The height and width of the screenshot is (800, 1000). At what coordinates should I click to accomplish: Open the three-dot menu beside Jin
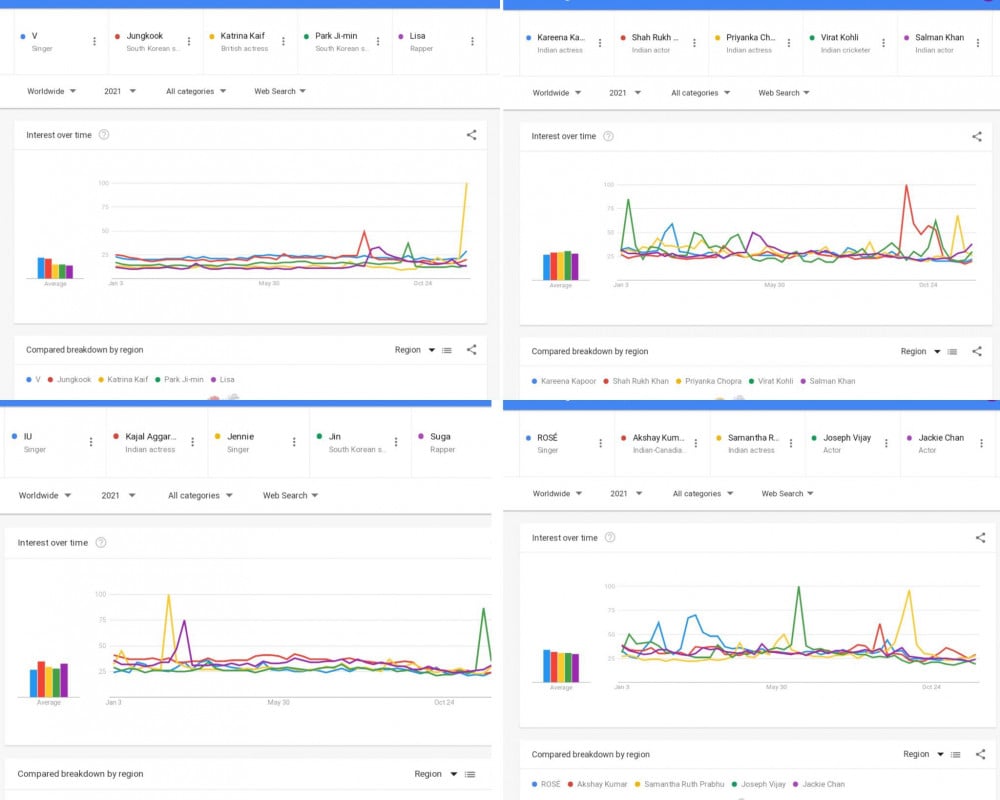396,442
